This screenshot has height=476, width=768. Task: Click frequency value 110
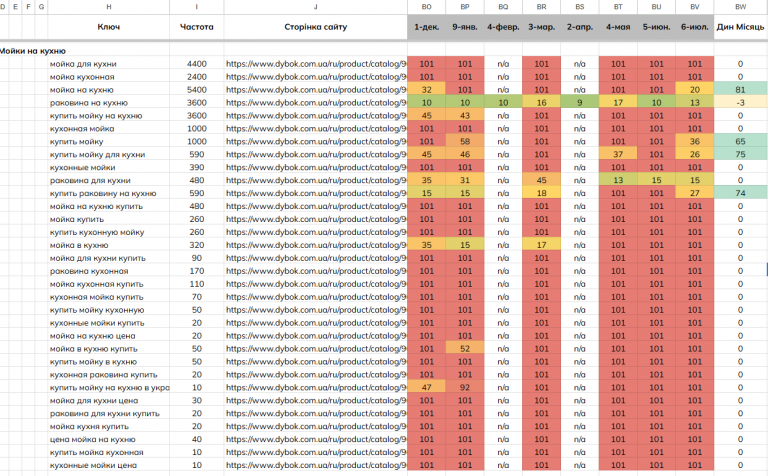coord(196,284)
